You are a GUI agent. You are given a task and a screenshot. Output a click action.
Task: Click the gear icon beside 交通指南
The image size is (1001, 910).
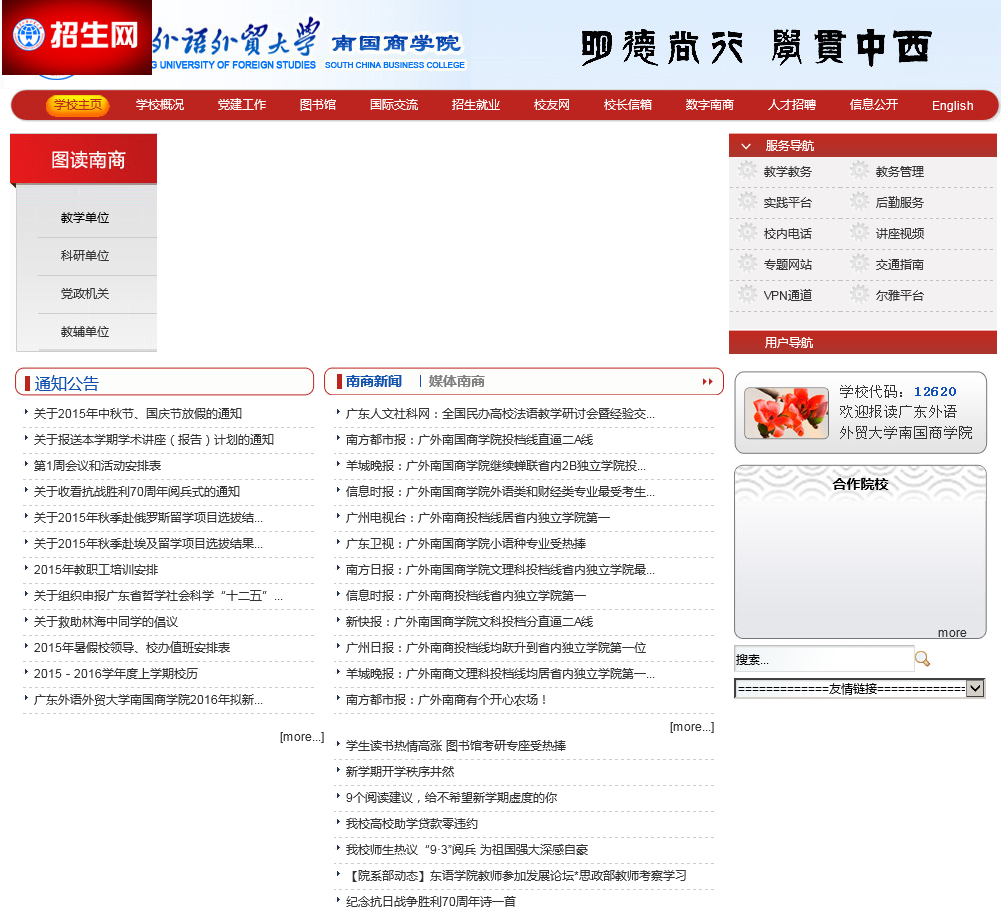[859, 263]
